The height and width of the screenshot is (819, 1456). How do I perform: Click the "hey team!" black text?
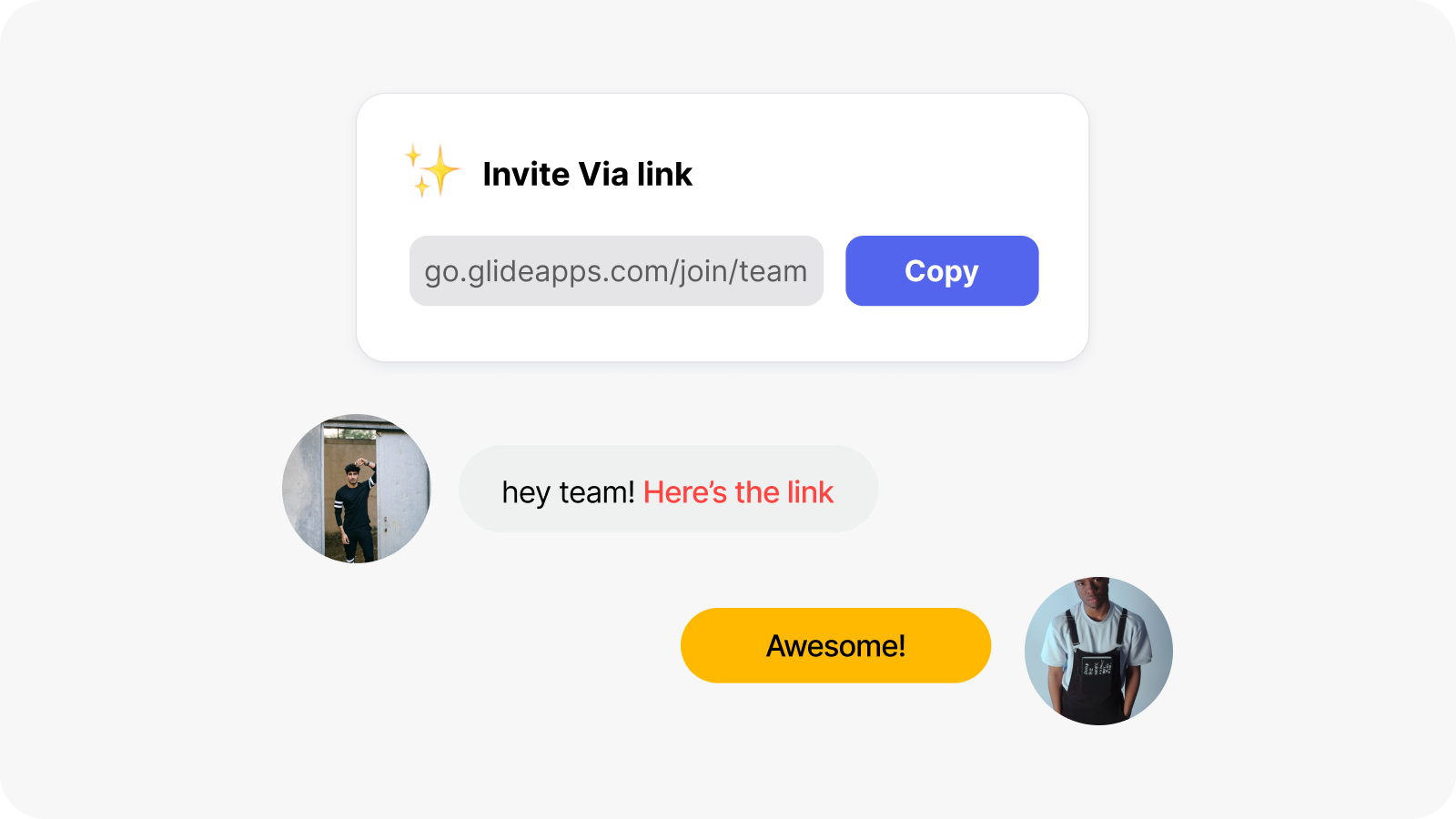(x=568, y=492)
